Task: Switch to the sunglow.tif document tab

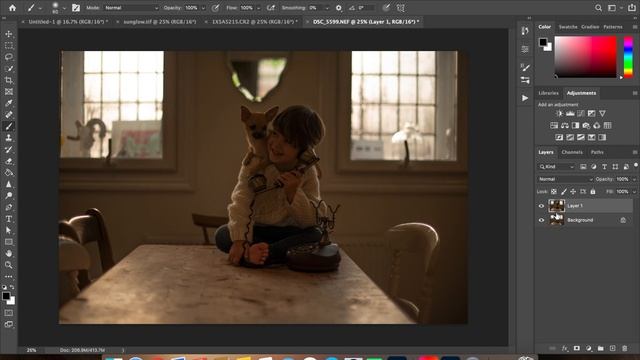Action: pyautogui.click(x=160, y=22)
